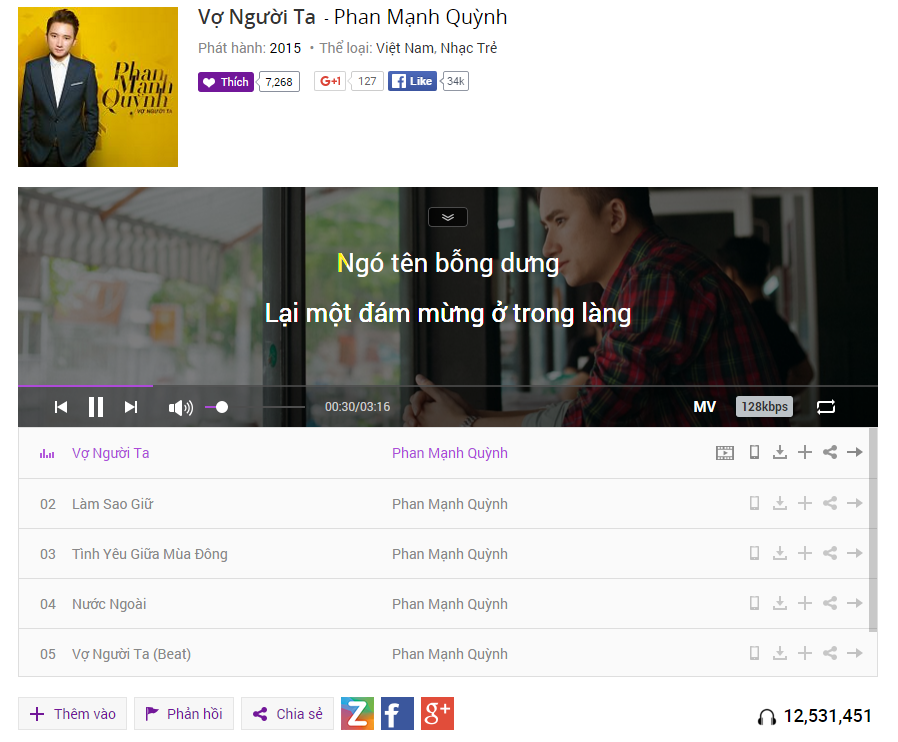Skip to the next track
The image size is (898, 742).
(x=131, y=407)
